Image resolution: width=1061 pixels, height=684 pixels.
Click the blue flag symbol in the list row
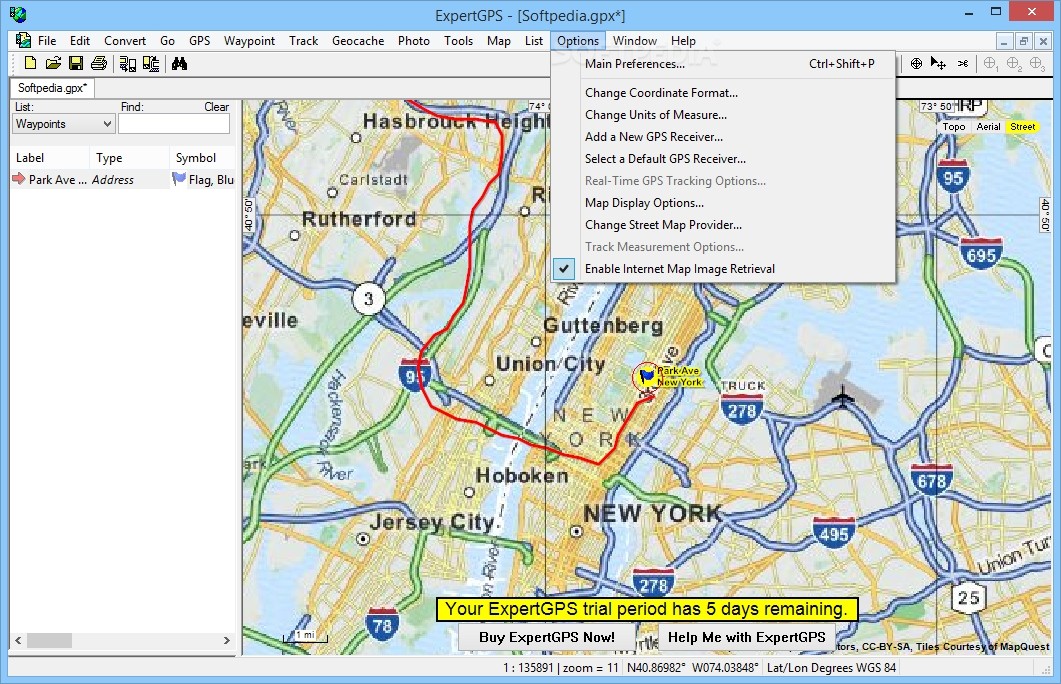[179, 179]
